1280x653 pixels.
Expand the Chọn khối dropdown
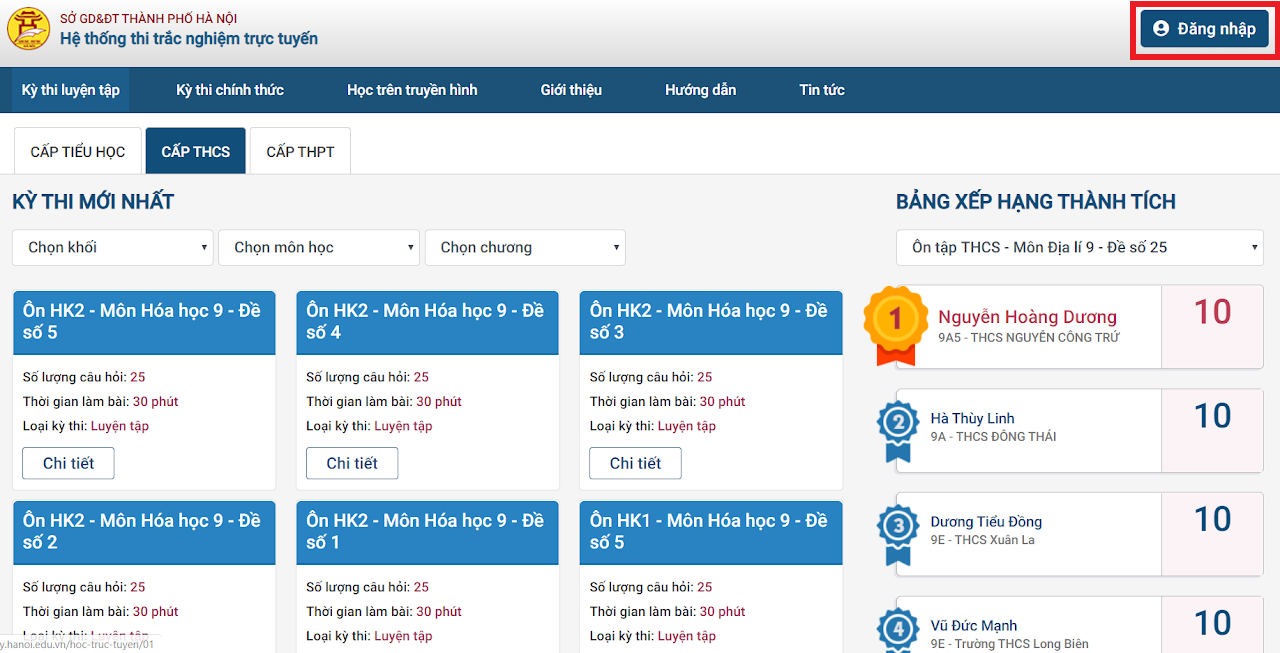click(x=113, y=247)
